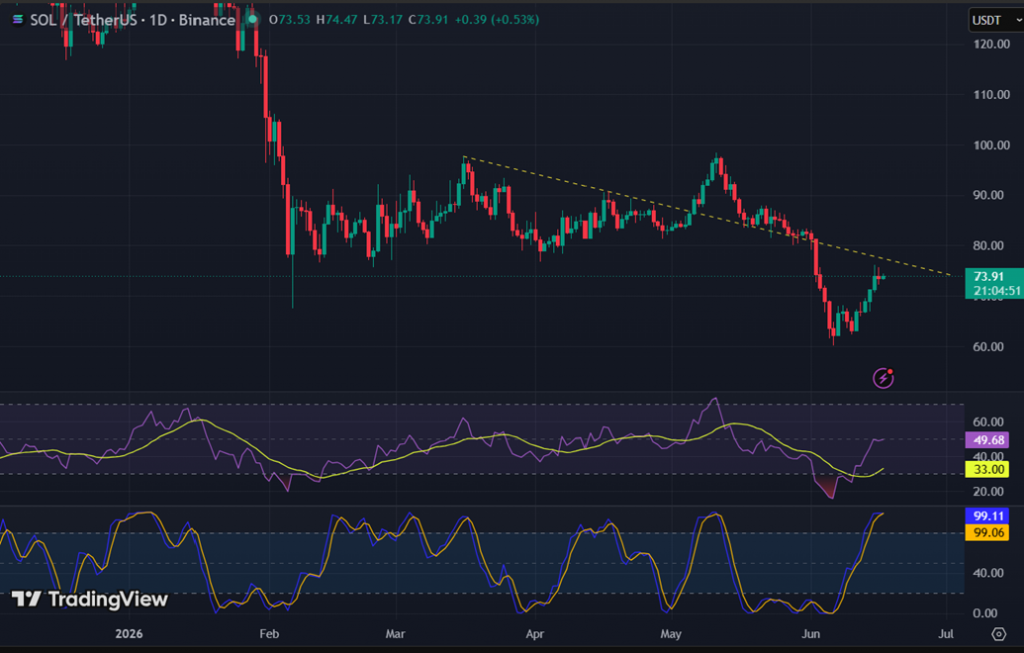The height and width of the screenshot is (653, 1024).
Task: Open the USDT currency dropdown
Action: point(996,20)
